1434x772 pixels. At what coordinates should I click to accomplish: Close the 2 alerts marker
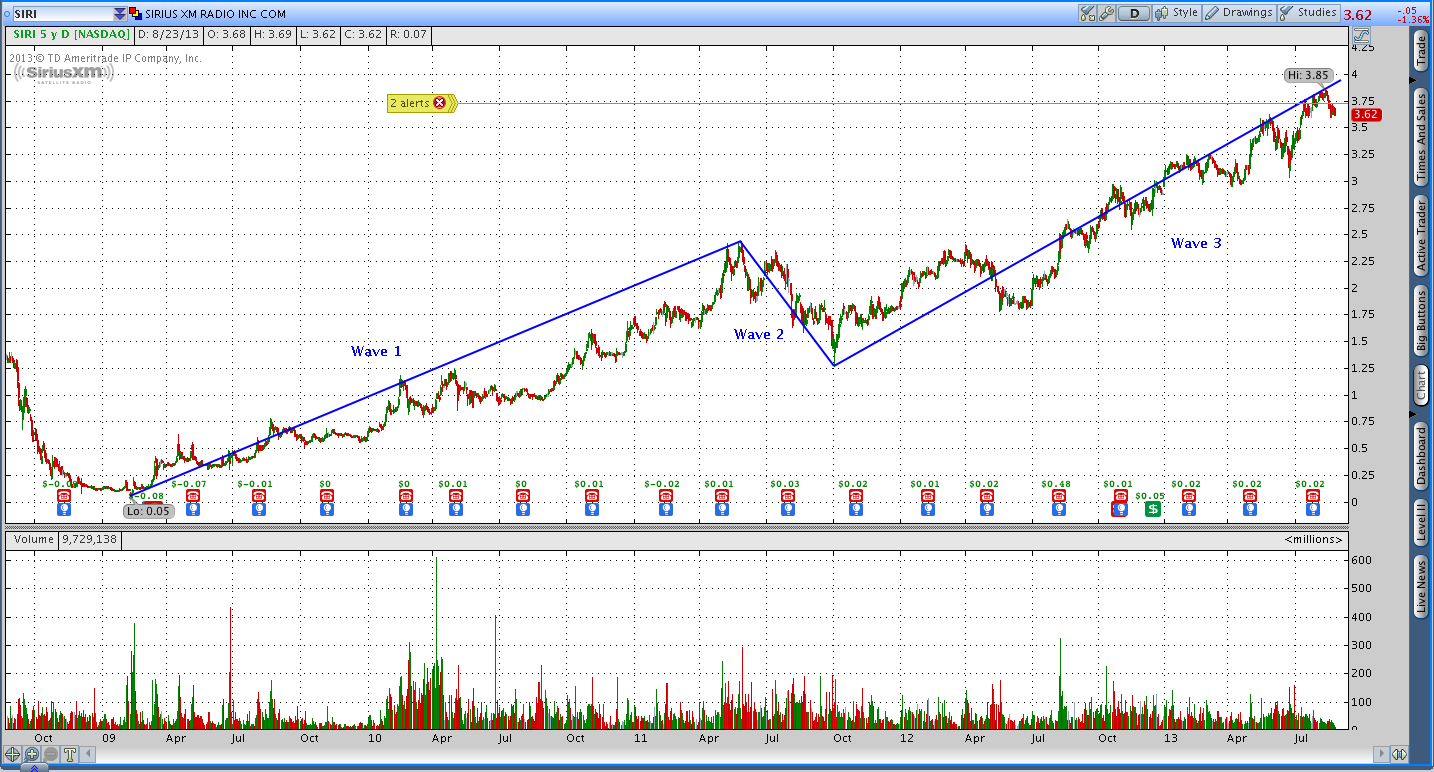(439, 103)
